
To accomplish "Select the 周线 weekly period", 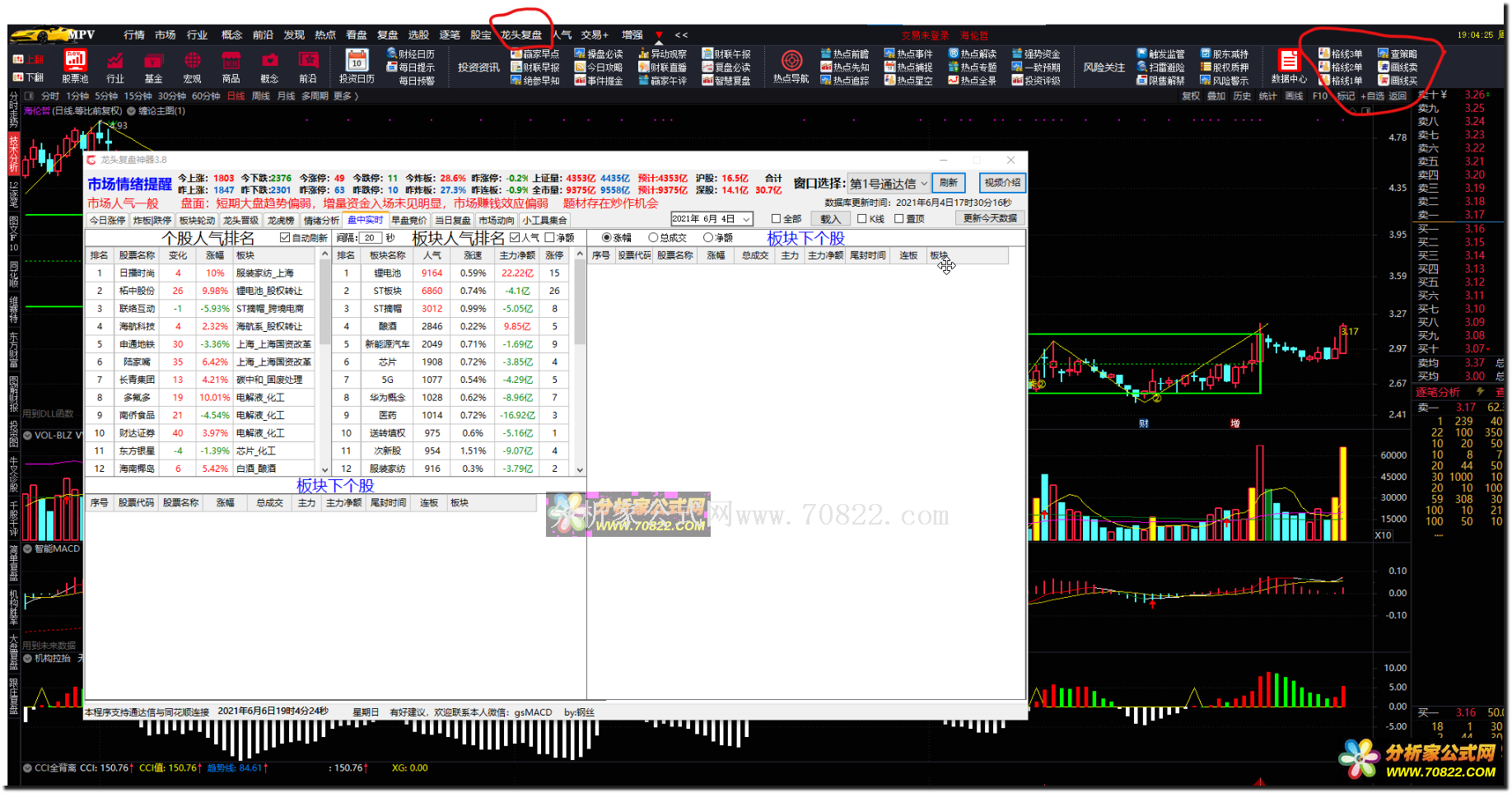I will click(x=261, y=96).
